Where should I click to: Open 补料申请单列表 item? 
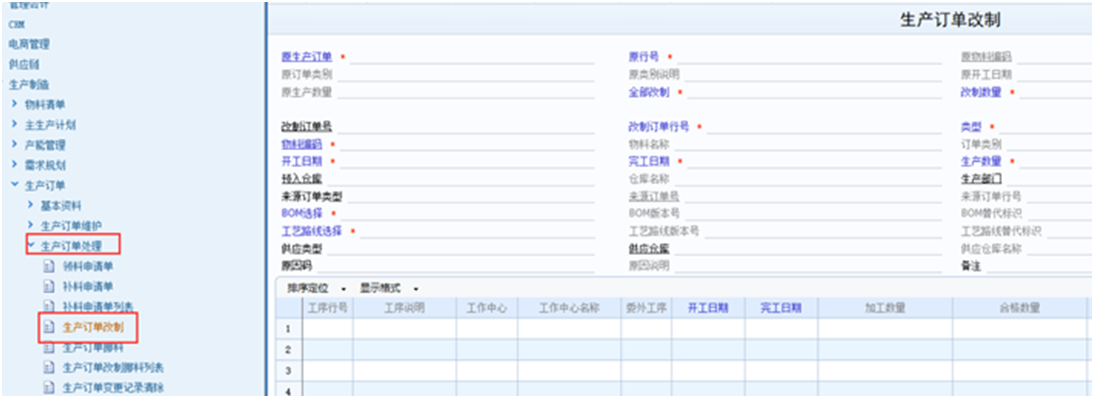coord(98,307)
